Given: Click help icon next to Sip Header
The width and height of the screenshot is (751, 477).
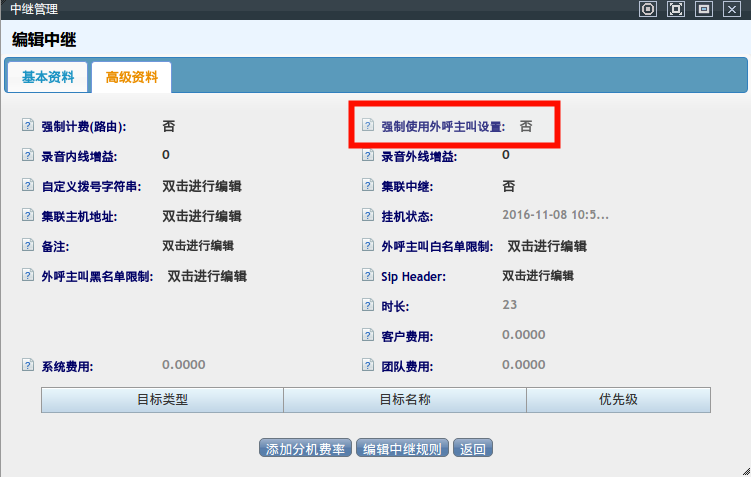Looking at the screenshot, I should (367, 276).
